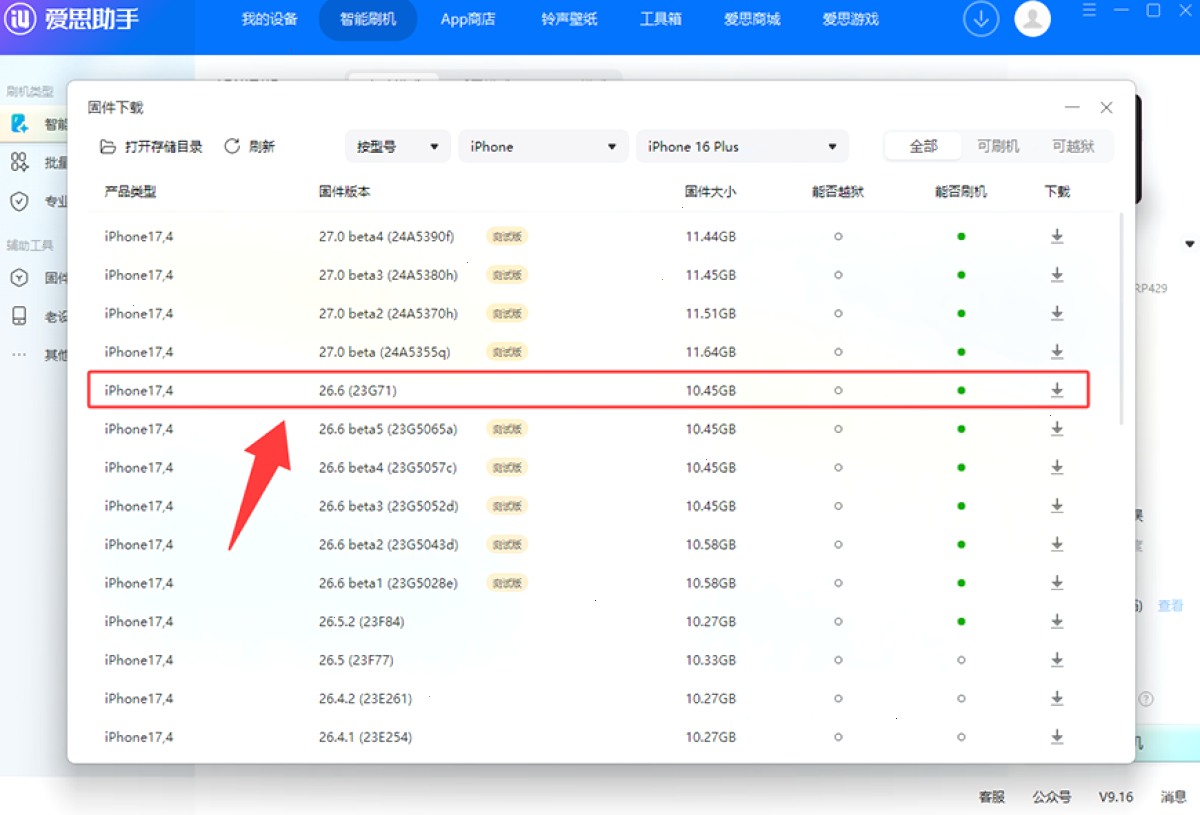
Task: Open the hamburger menu in title bar
Action: pyautogui.click(x=1091, y=11)
